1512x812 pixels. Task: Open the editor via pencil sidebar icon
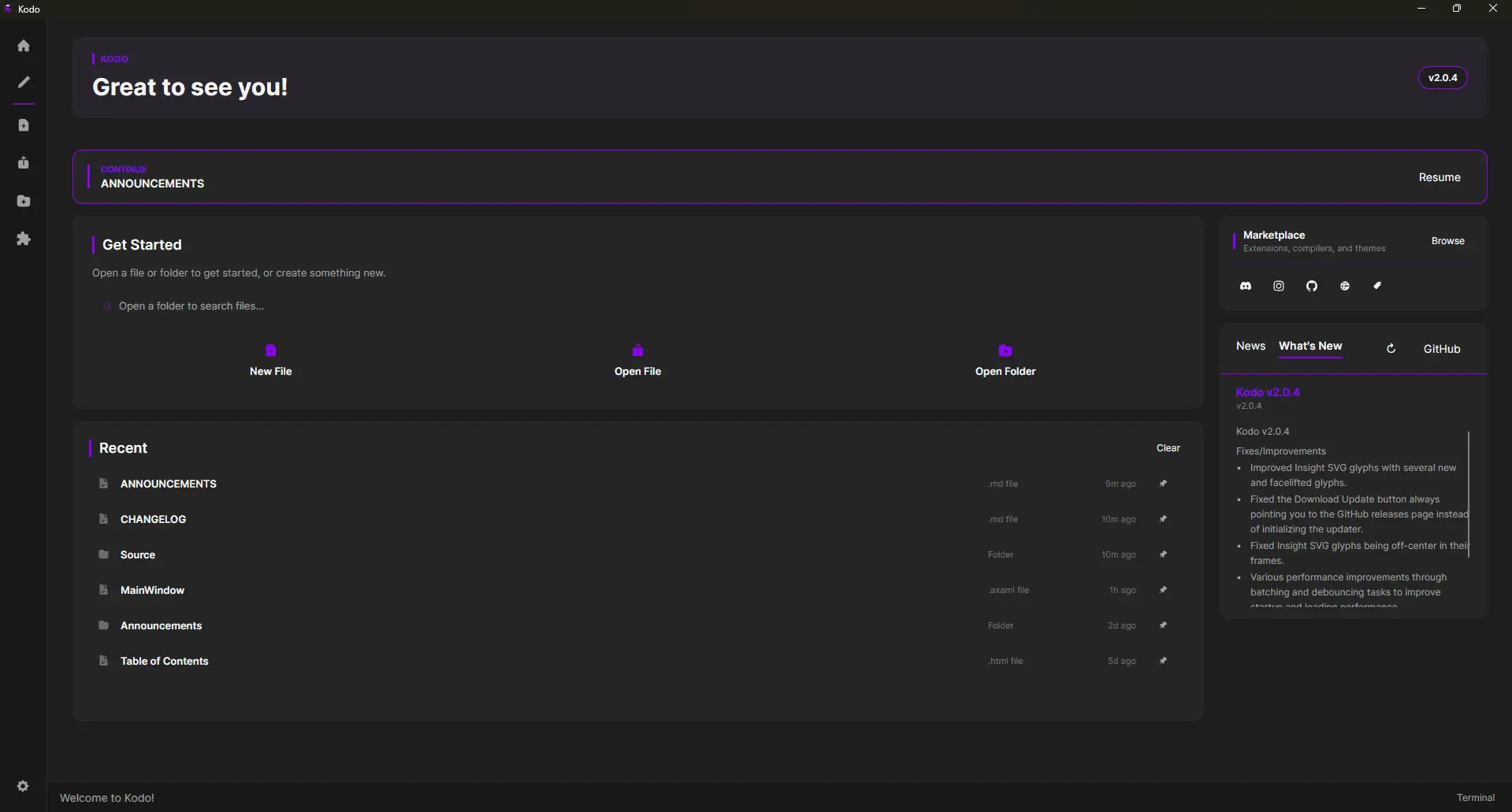click(24, 82)
